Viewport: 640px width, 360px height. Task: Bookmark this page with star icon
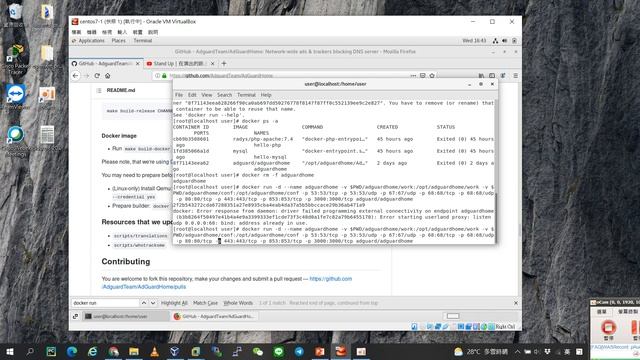click(432, 76)
